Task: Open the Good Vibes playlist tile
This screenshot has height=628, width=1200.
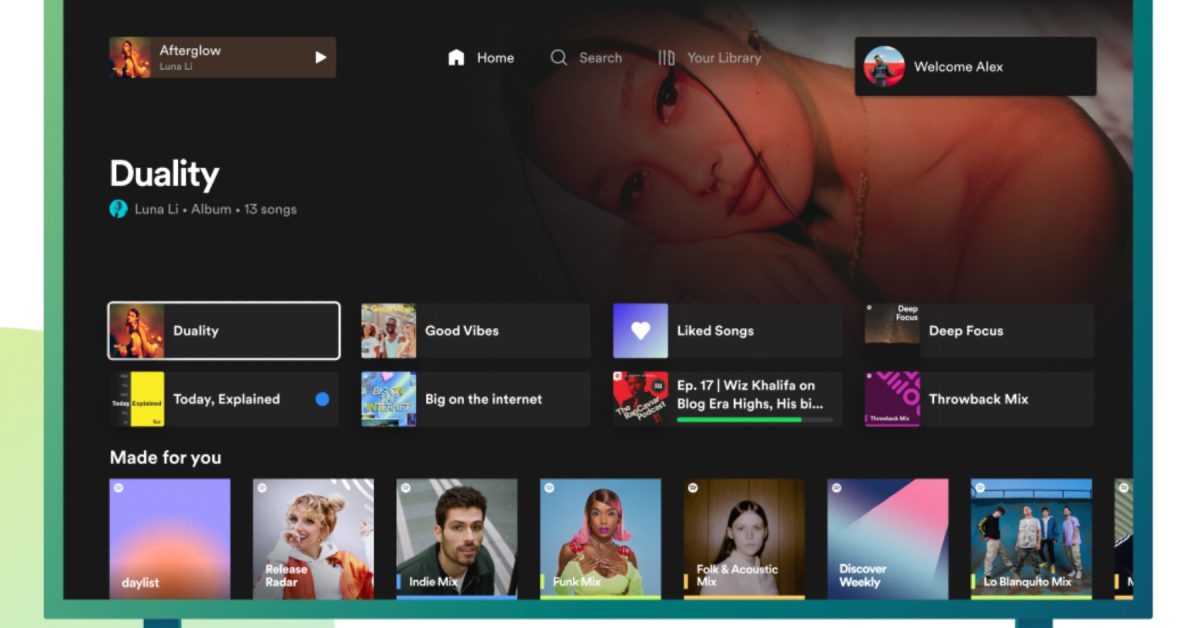Action: point(476,331)
